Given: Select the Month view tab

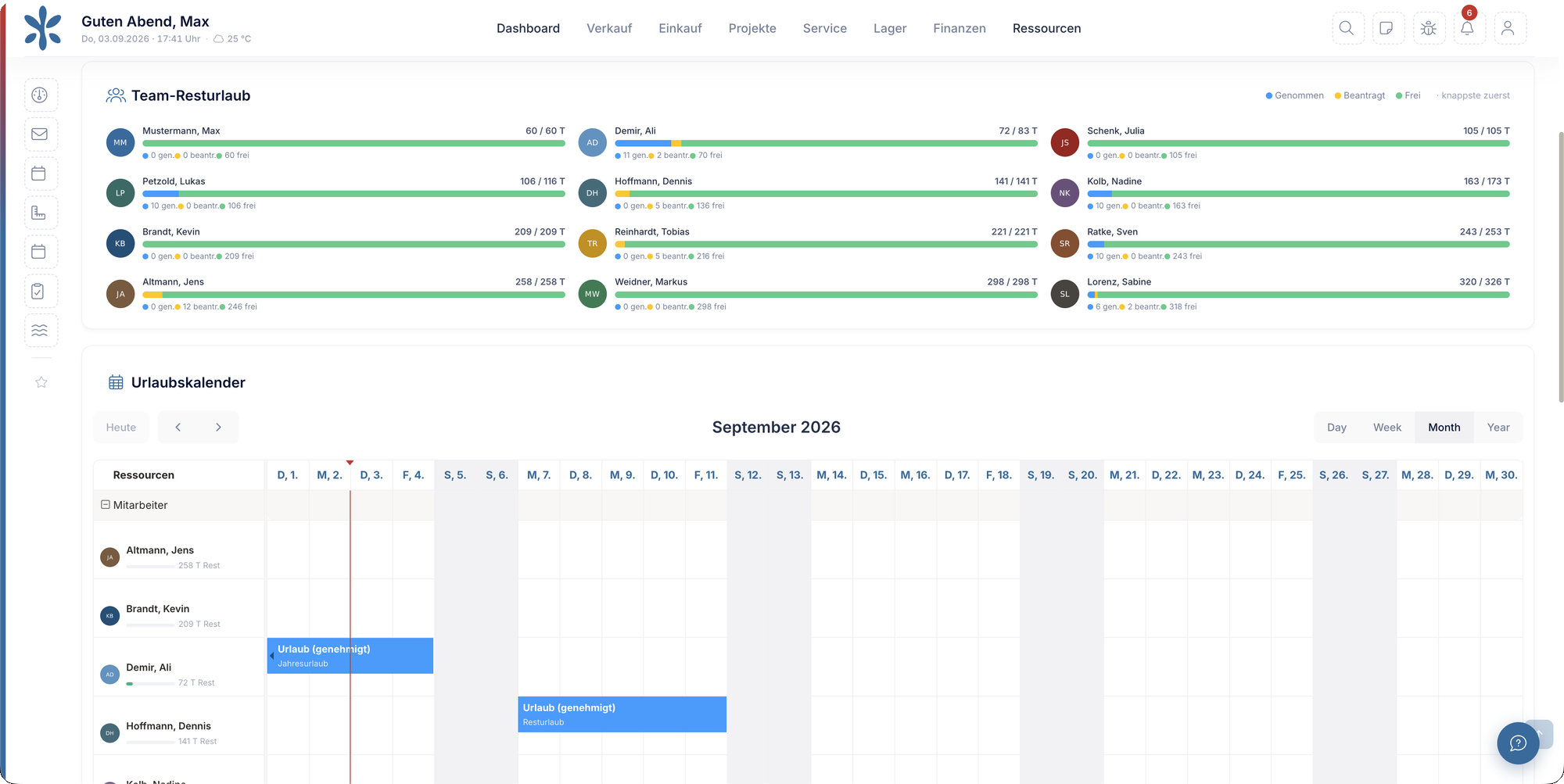Looking at the screenshot, I should pyautogui.click(x=1444, y=428).
